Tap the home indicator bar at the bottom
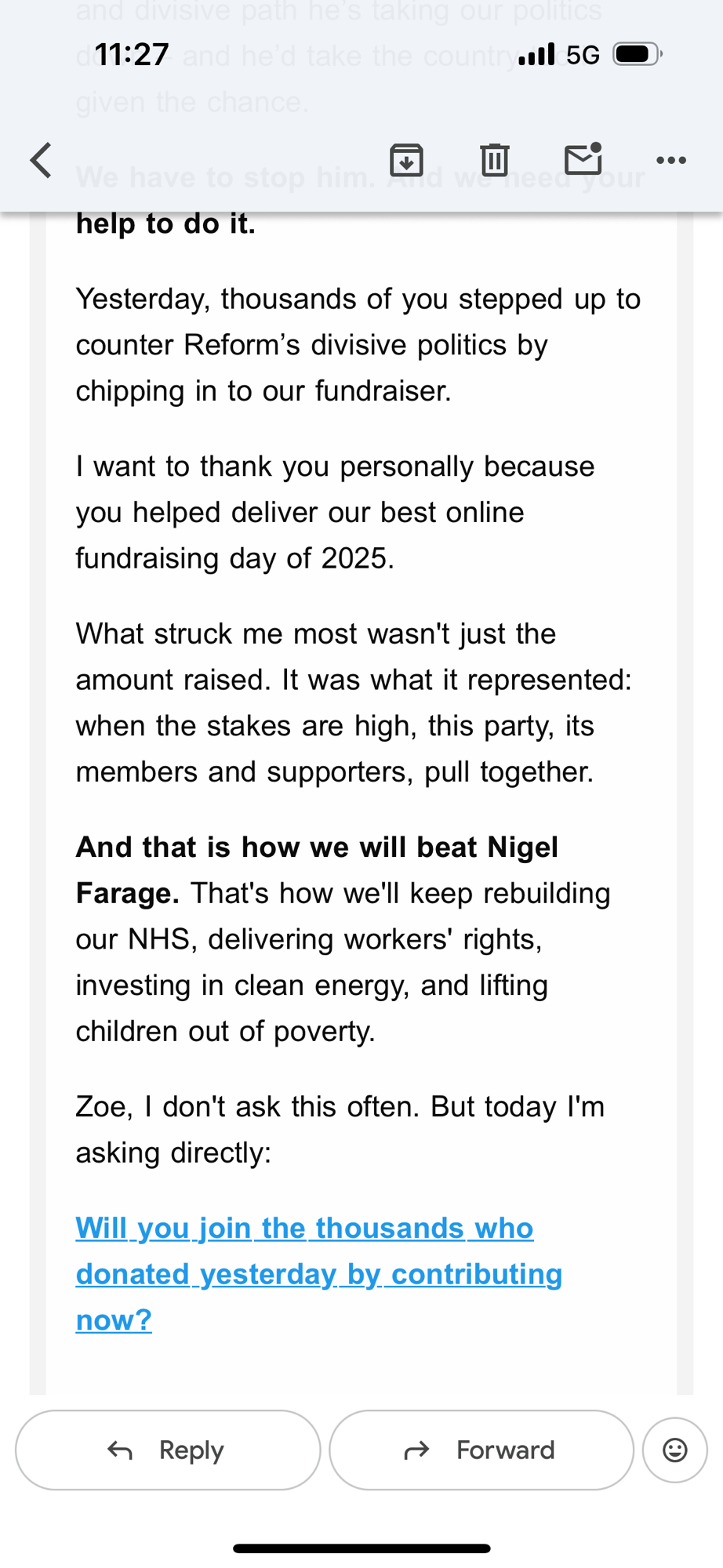Screen dimensions: 723x1568 click(x=361, y=1548)
